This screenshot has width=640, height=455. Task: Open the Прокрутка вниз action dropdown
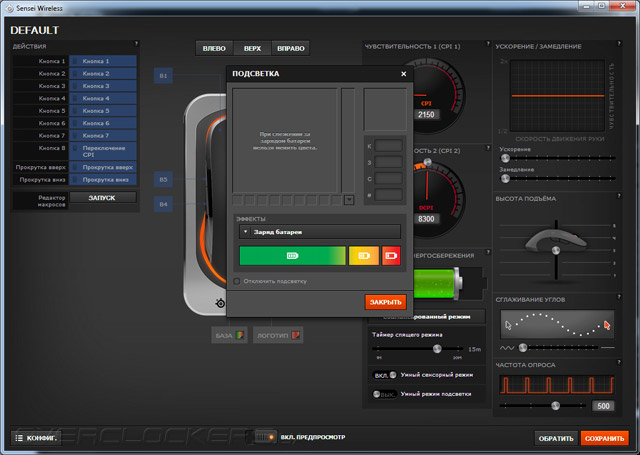102,180
